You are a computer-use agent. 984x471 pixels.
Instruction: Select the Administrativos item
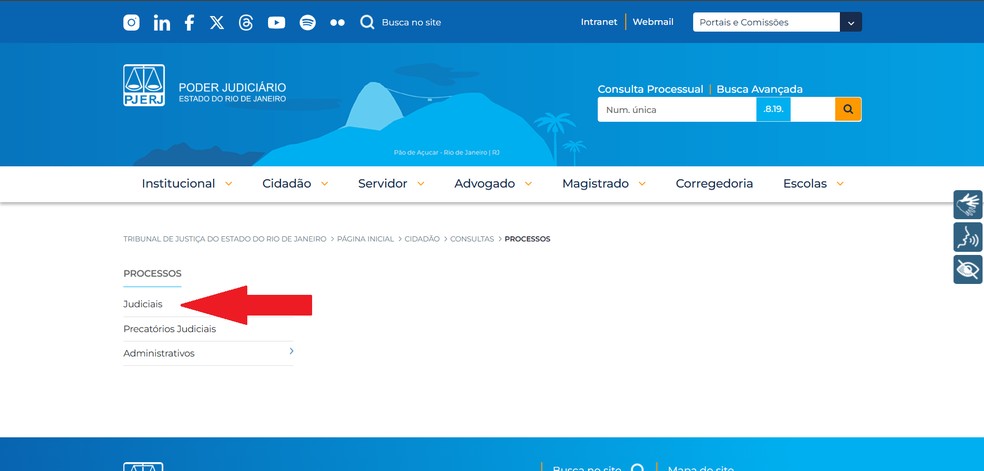[159, 353]
